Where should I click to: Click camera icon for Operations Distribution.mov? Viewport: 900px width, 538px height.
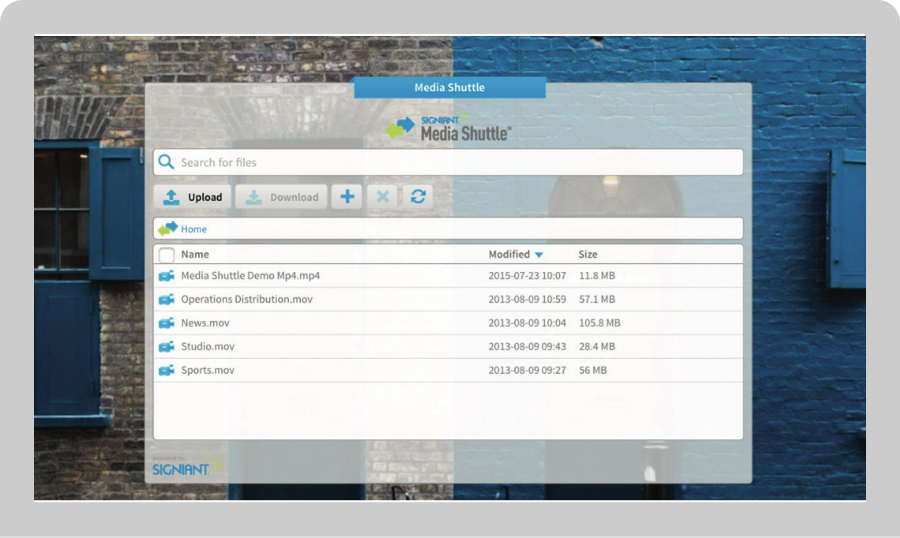pos(167,300)
